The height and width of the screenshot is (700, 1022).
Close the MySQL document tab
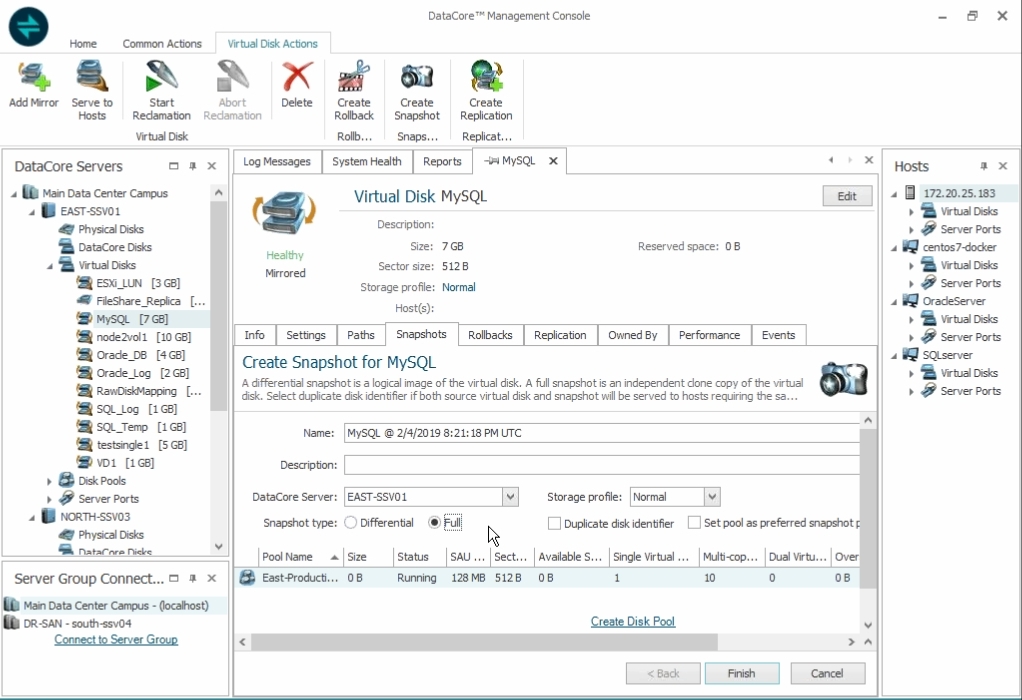point(553,161)
